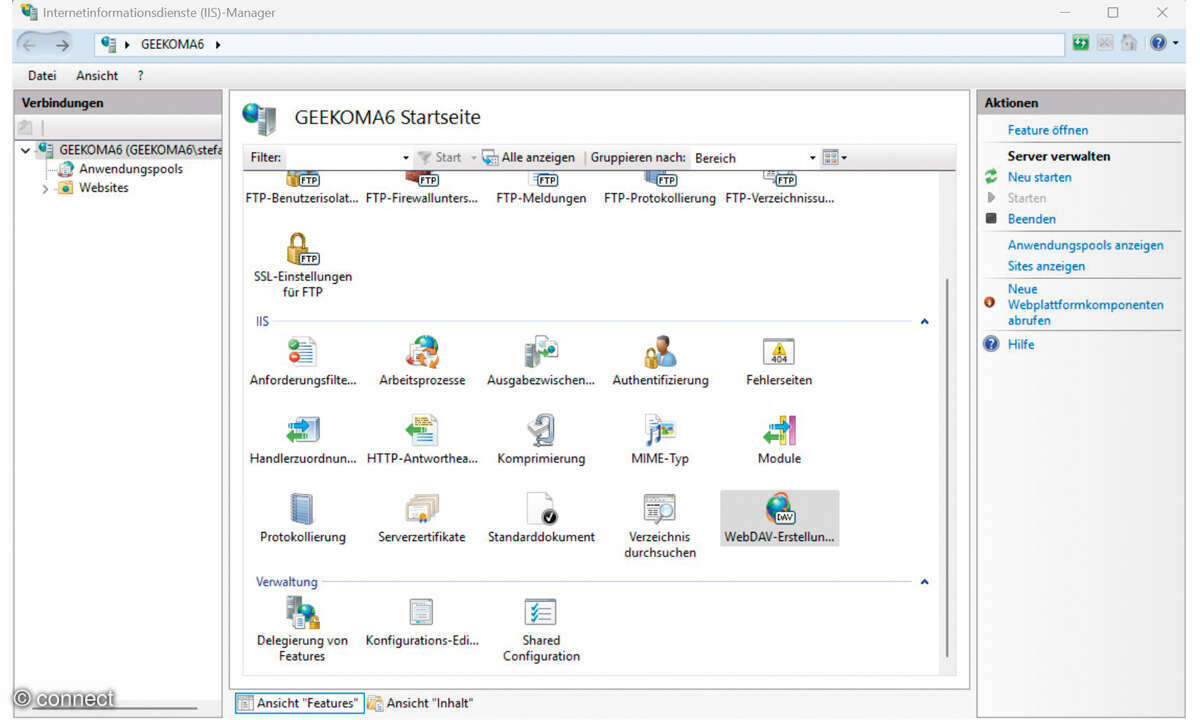Open the view mode dropdown button

pos(834,158)
